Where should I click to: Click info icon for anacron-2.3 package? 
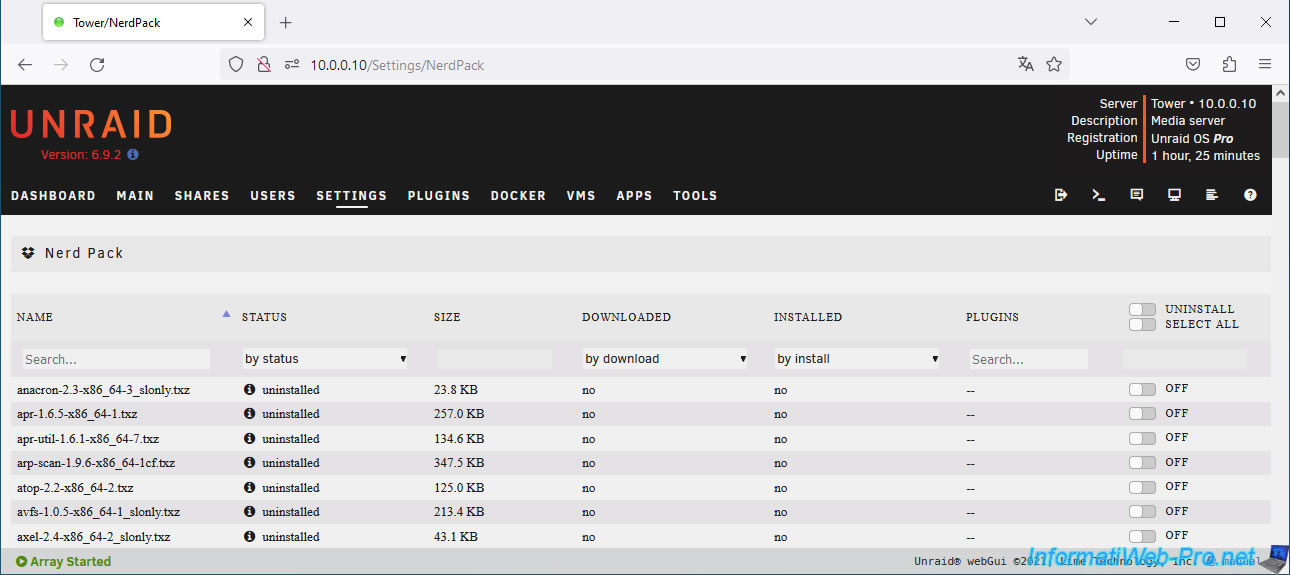tap(249, 389)
